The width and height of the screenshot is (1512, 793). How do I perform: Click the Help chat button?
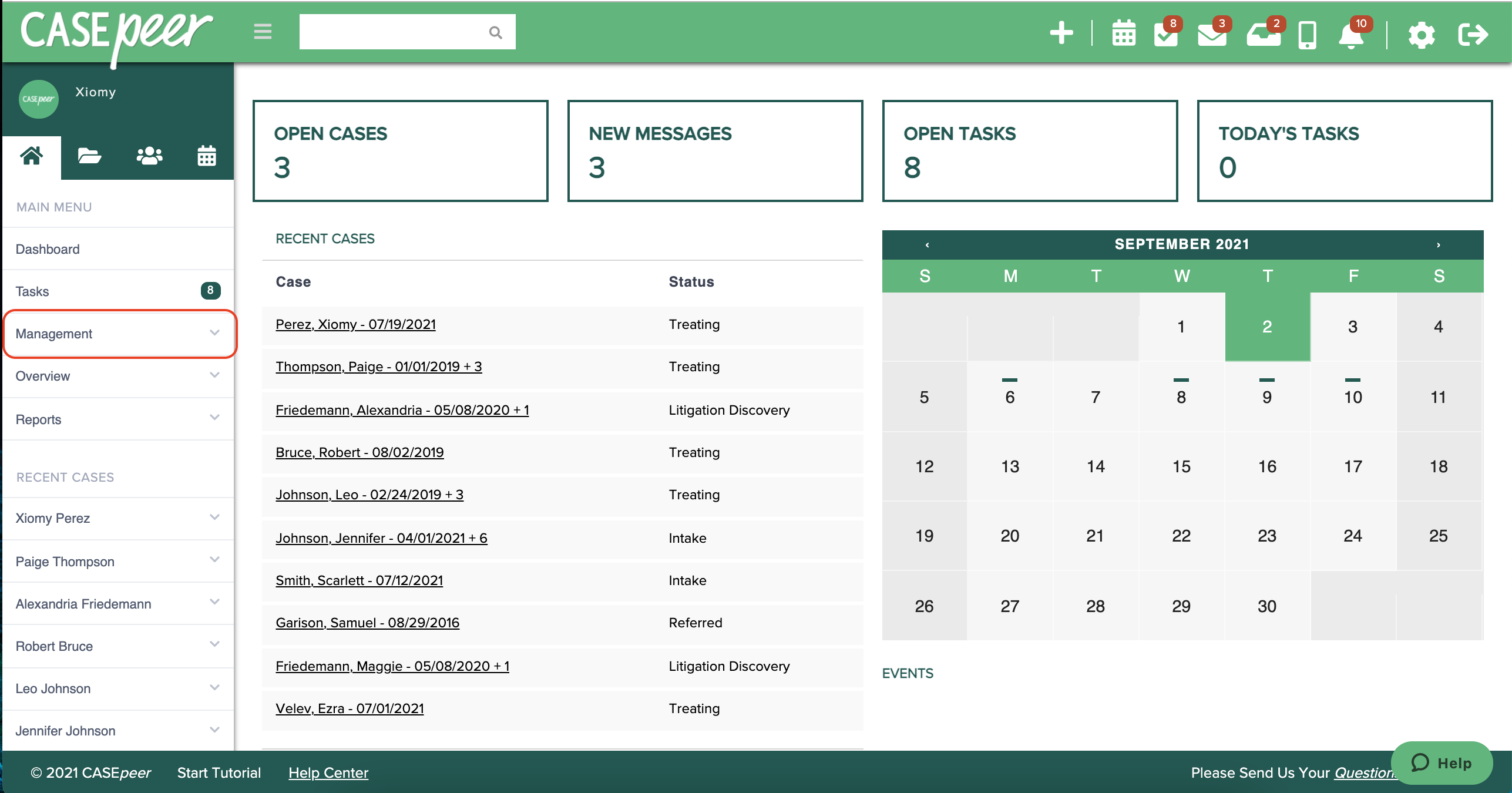[x=1442, y=762]
